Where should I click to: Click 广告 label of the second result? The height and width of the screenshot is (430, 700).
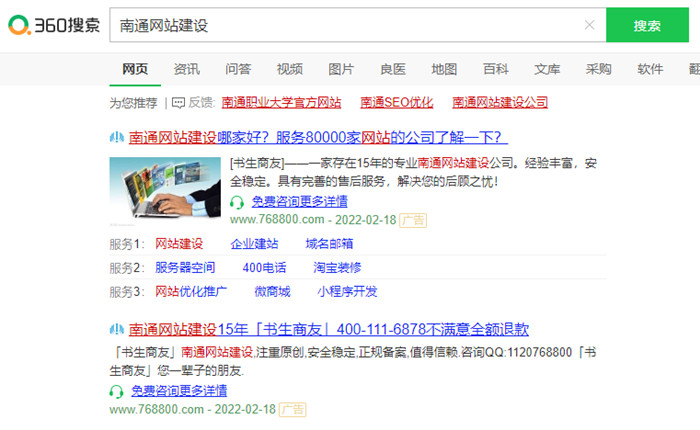click(x=292, y=409)
